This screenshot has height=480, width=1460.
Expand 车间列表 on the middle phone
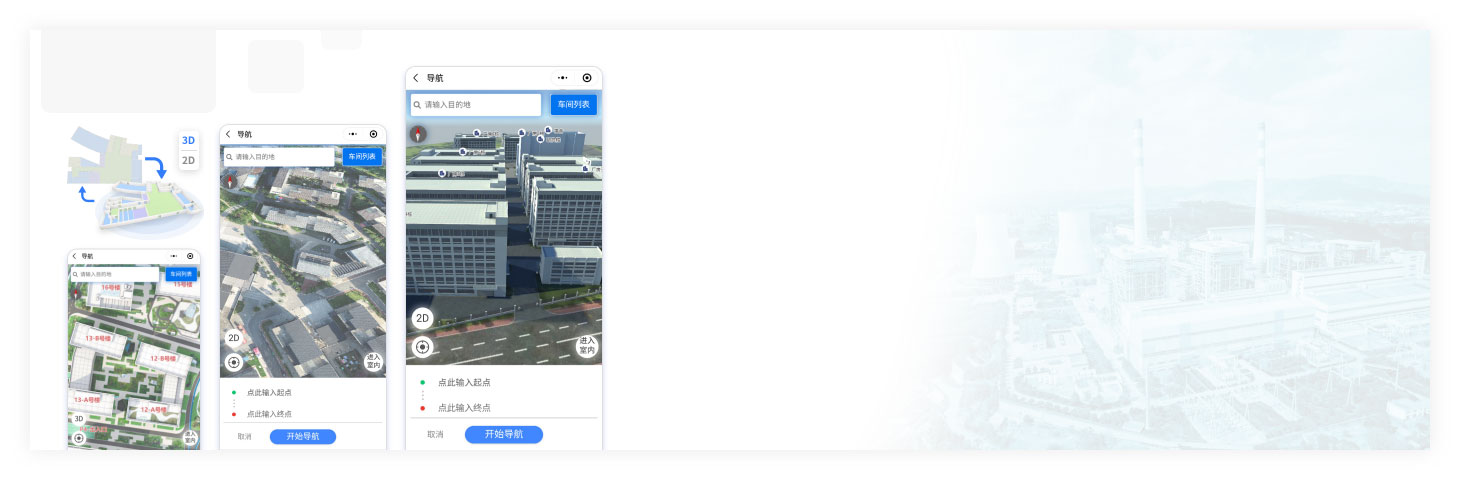(362, 157)
